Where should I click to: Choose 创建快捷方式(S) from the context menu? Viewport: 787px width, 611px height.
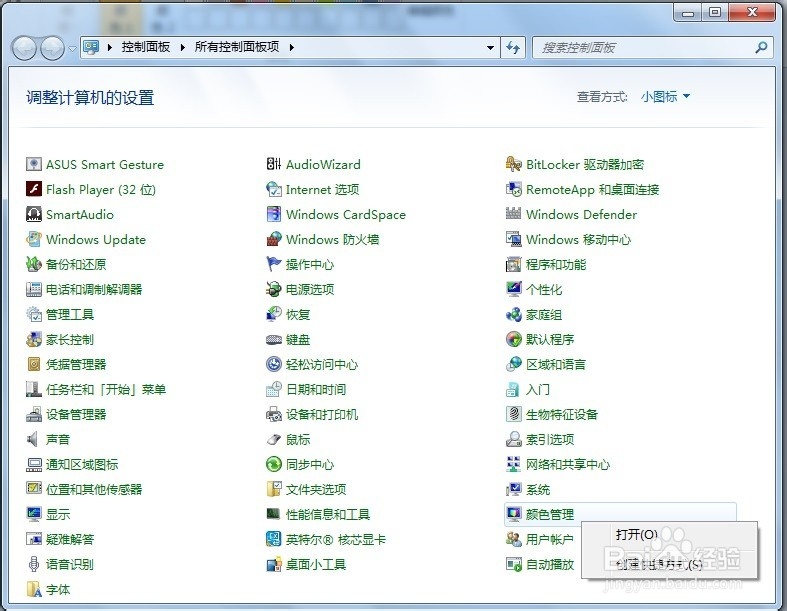coord(659,564)
